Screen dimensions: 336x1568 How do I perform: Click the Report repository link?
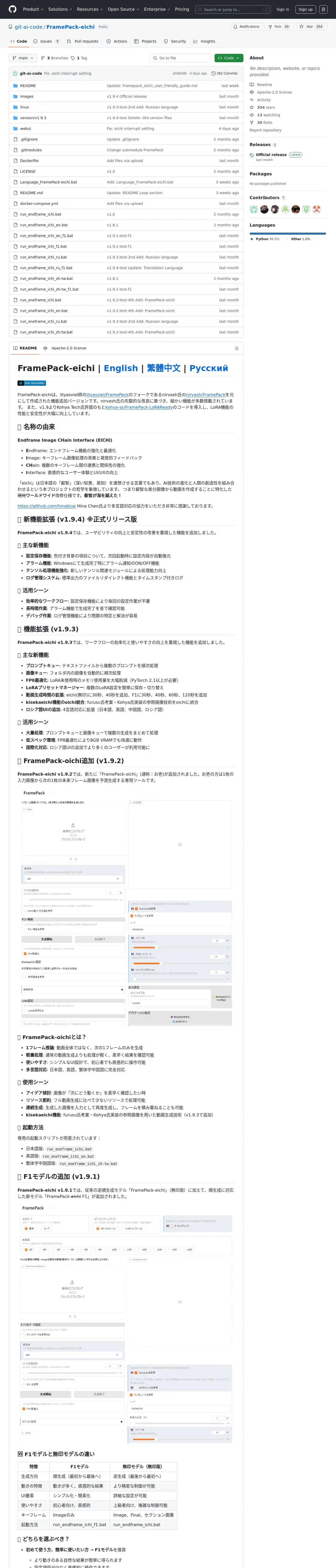[265, 130]
